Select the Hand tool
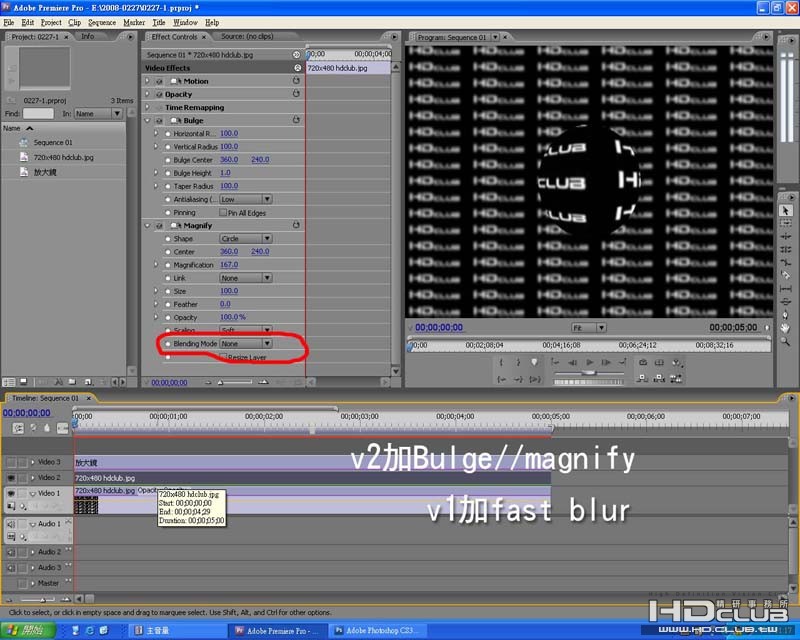The height and width of the screenshot is (640, 800). [x=785, y=328]
